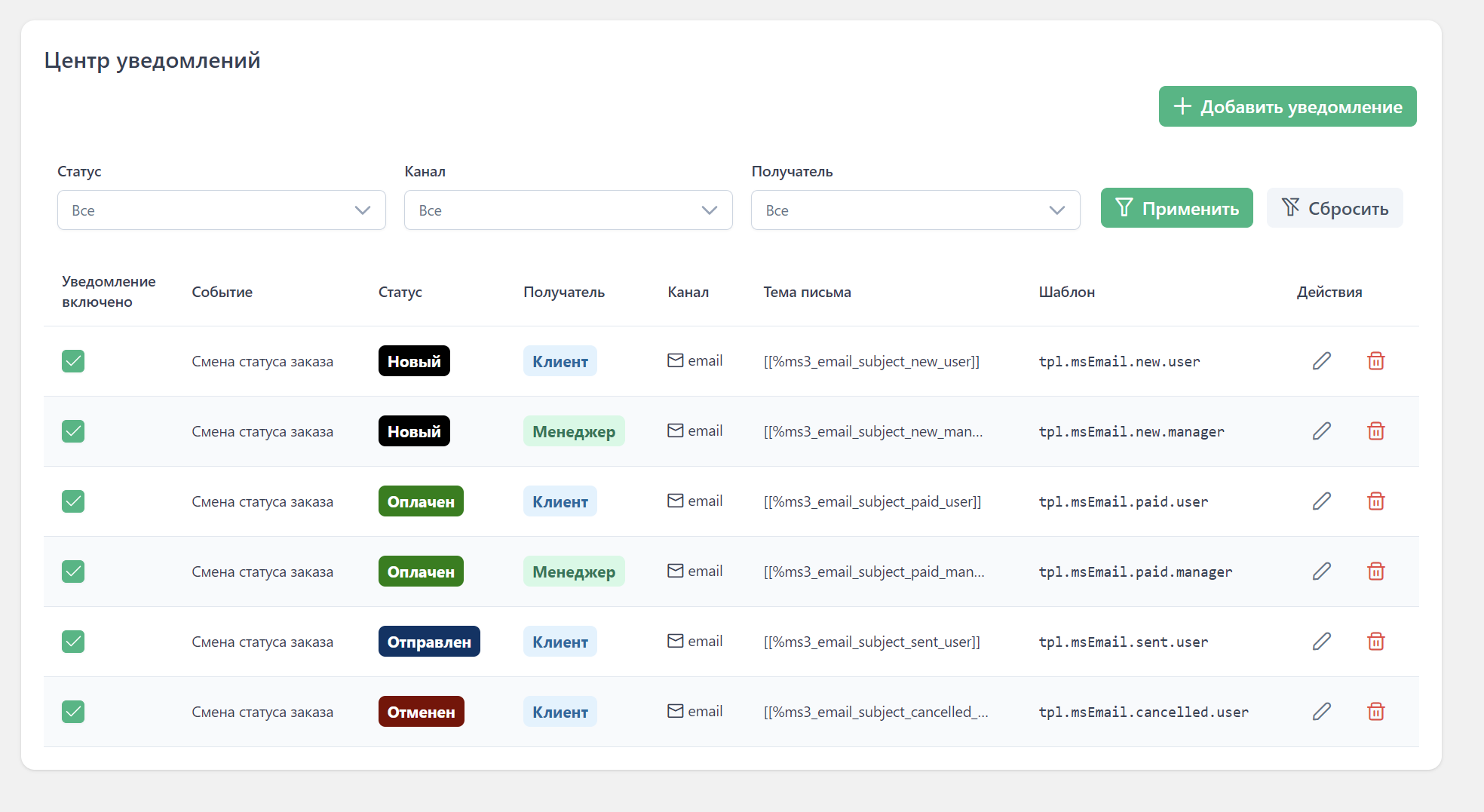The width and height of the screenshot is (1484, 812).
Task: Edit the tpl.msEmail.new.user notification
Action: (x=1321, y=361)
